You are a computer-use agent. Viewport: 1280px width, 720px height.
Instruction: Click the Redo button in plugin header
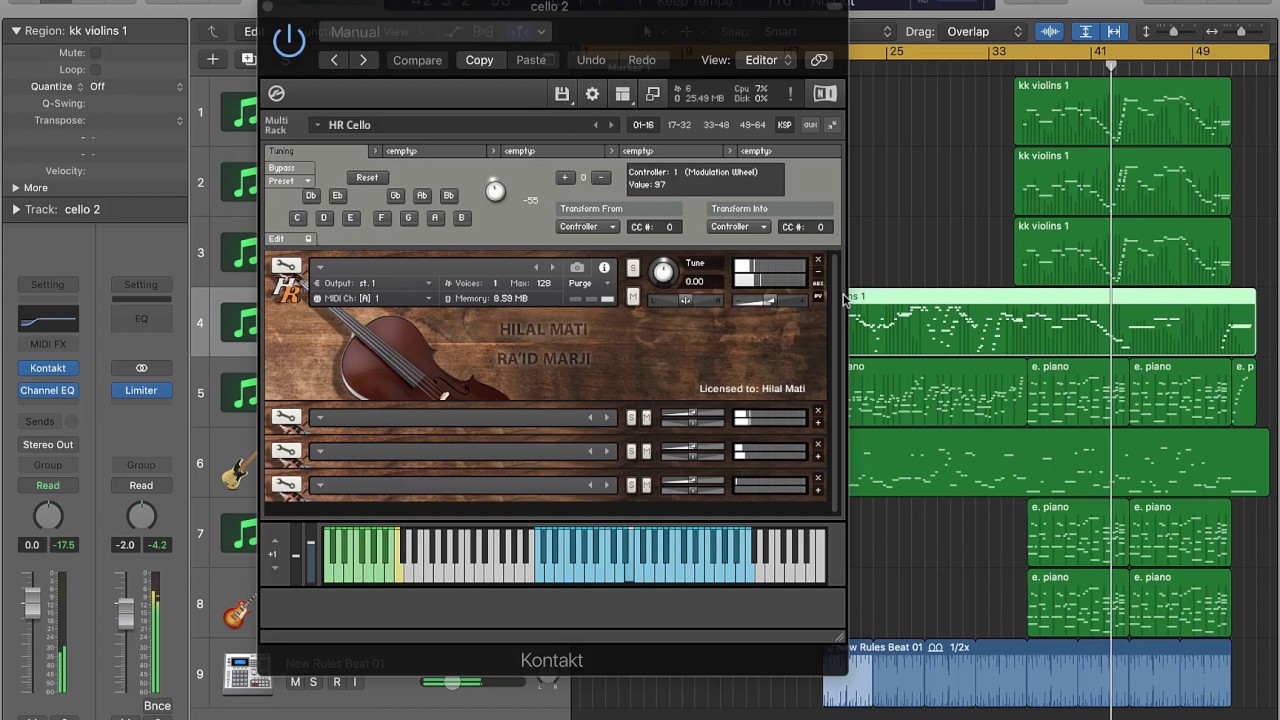click(x=642, y=60)
